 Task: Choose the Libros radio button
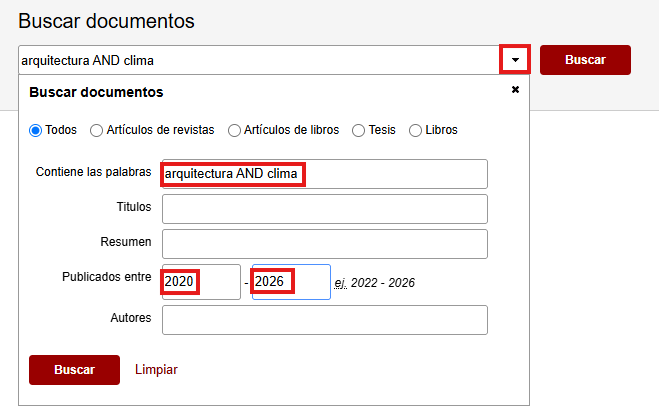click(415, 130)
